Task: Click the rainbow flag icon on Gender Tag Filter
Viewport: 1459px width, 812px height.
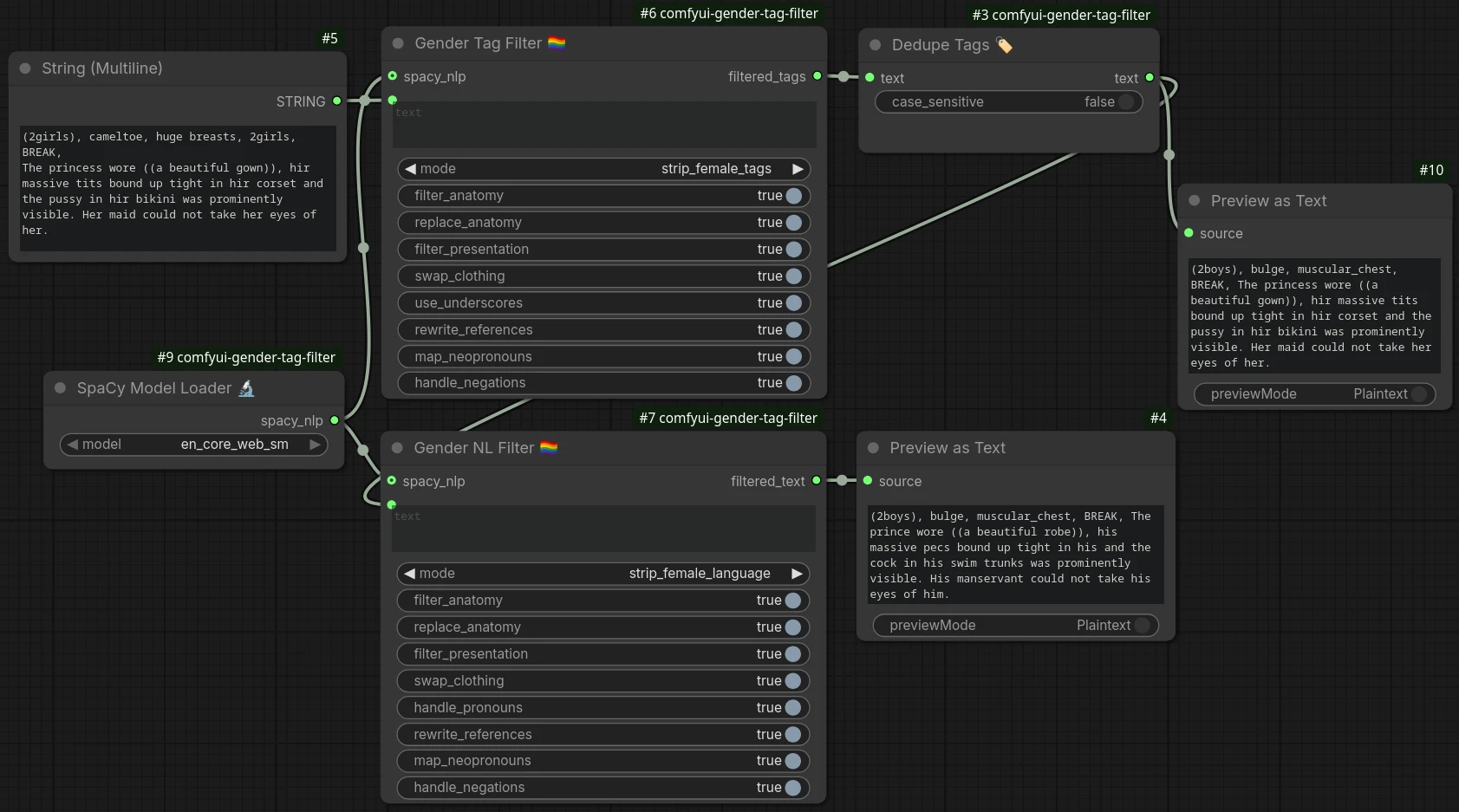Action: coord(556,42)
